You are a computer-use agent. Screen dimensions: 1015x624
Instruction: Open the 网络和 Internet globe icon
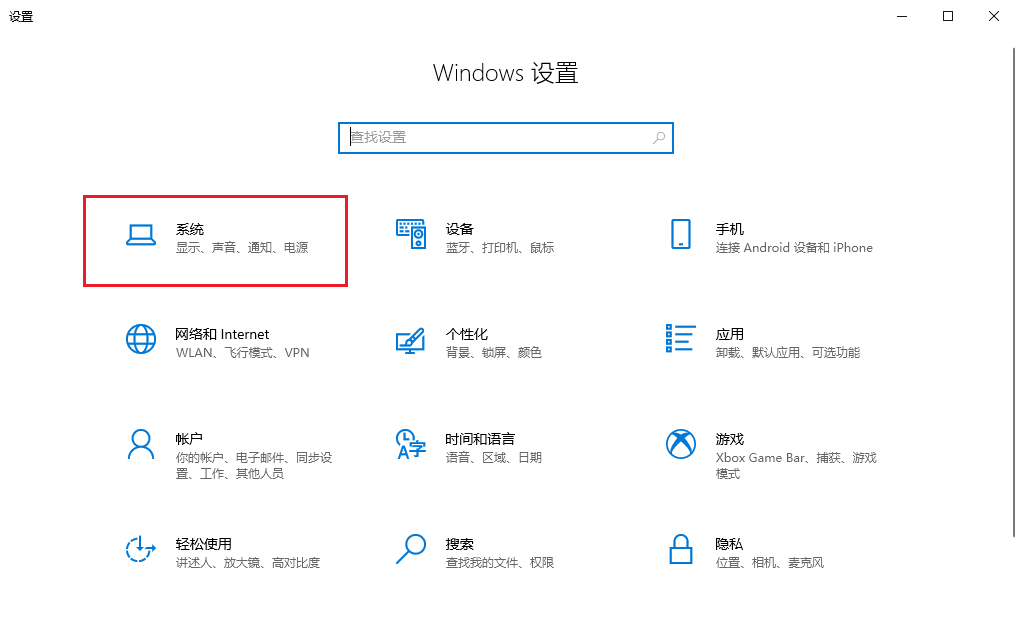(140, 339)
